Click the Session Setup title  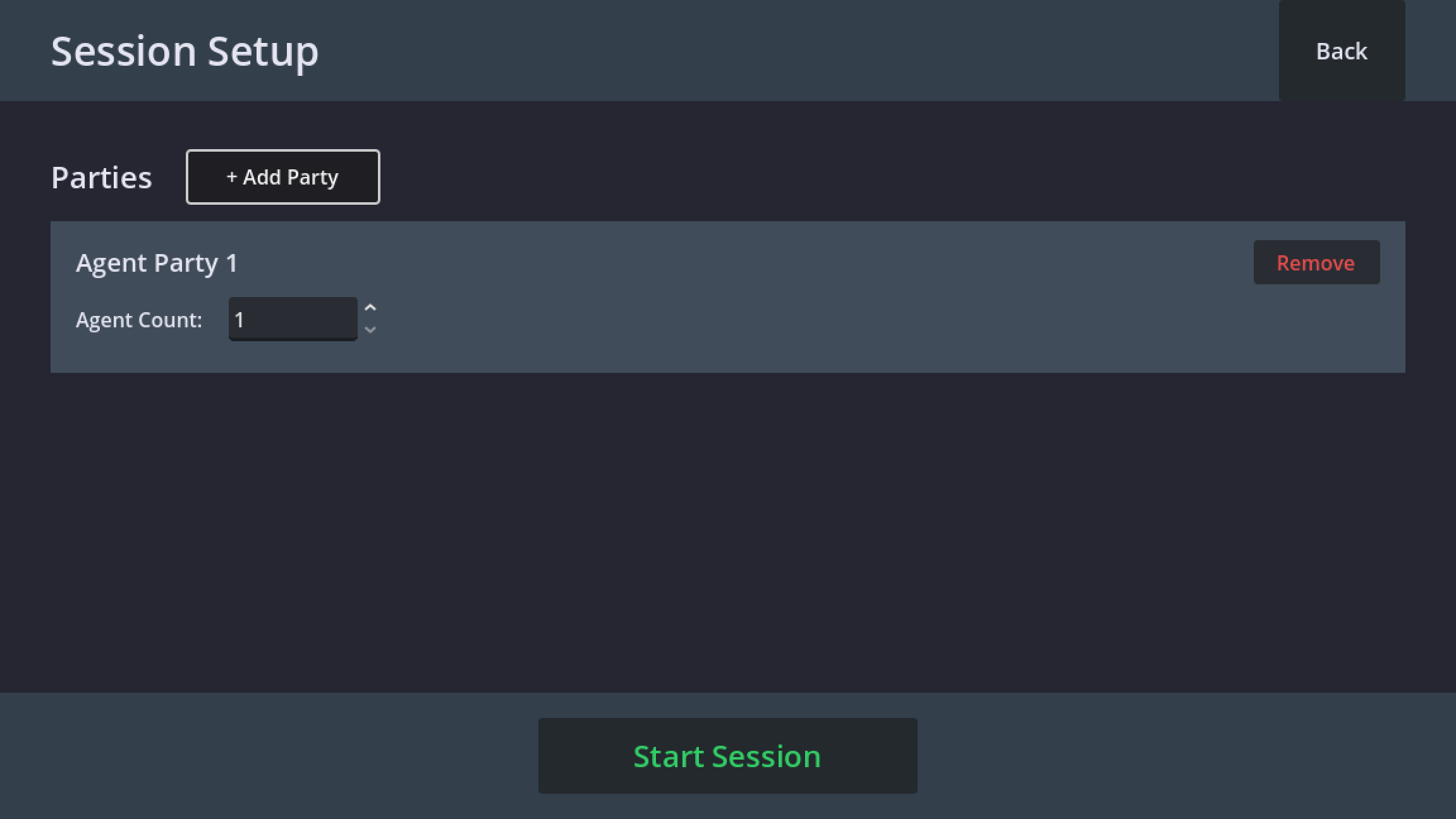coord(185,51)
